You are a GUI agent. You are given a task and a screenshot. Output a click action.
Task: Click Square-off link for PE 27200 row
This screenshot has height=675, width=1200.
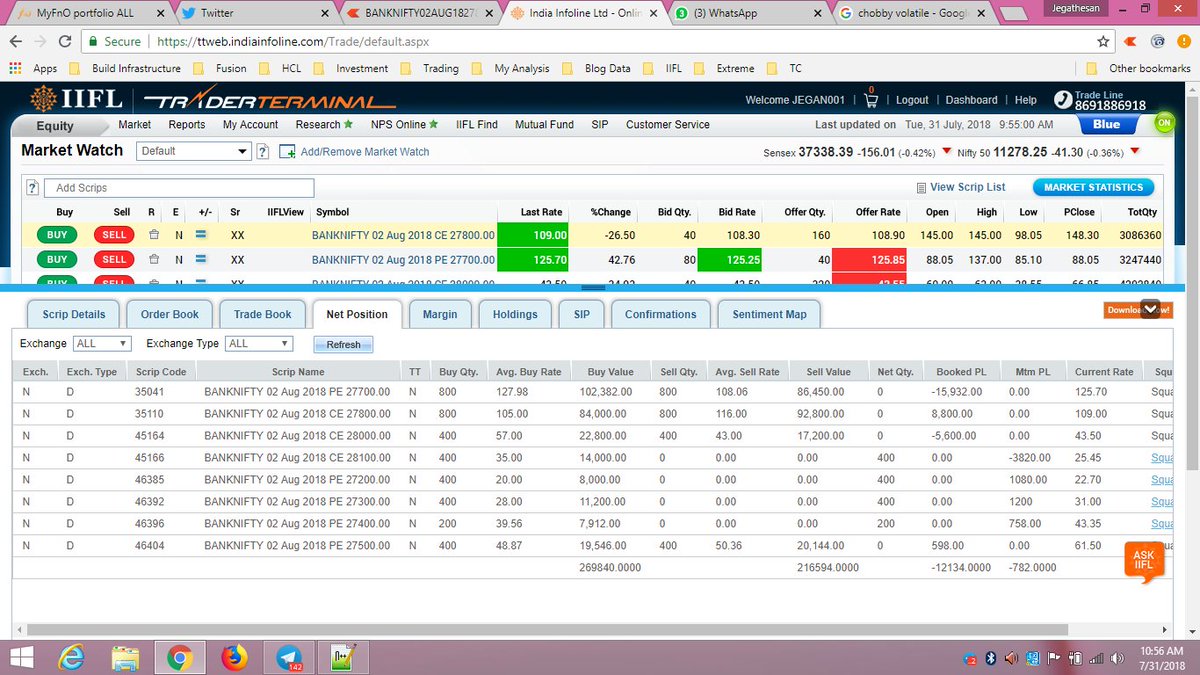click(1162, 480)
